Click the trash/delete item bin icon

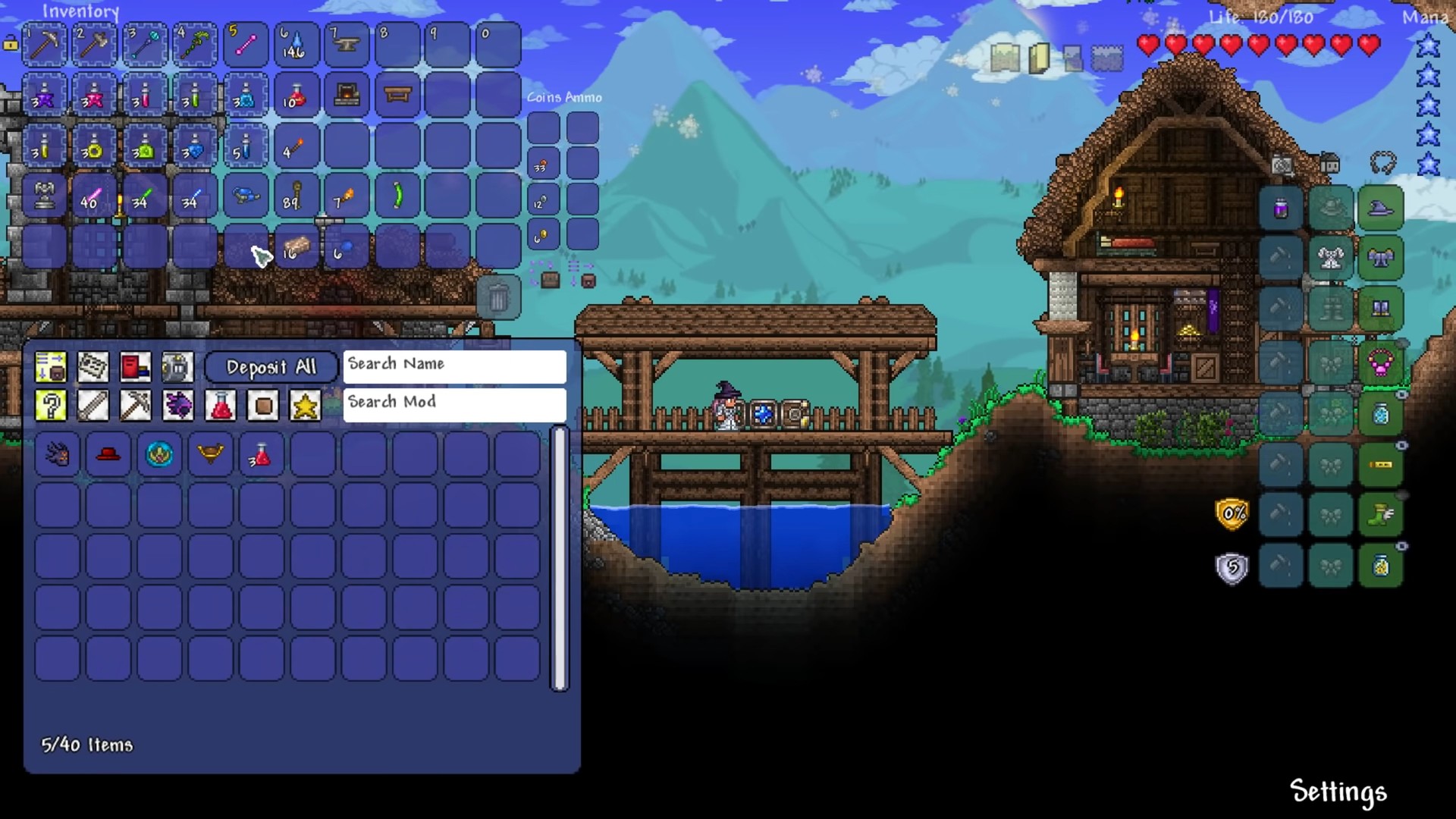click(x=497, y=297)
